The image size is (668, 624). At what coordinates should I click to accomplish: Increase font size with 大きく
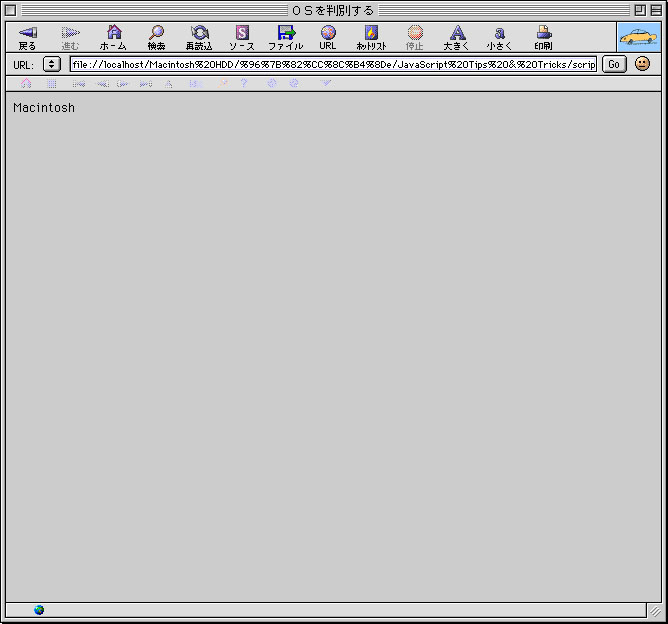click(457, 37)
